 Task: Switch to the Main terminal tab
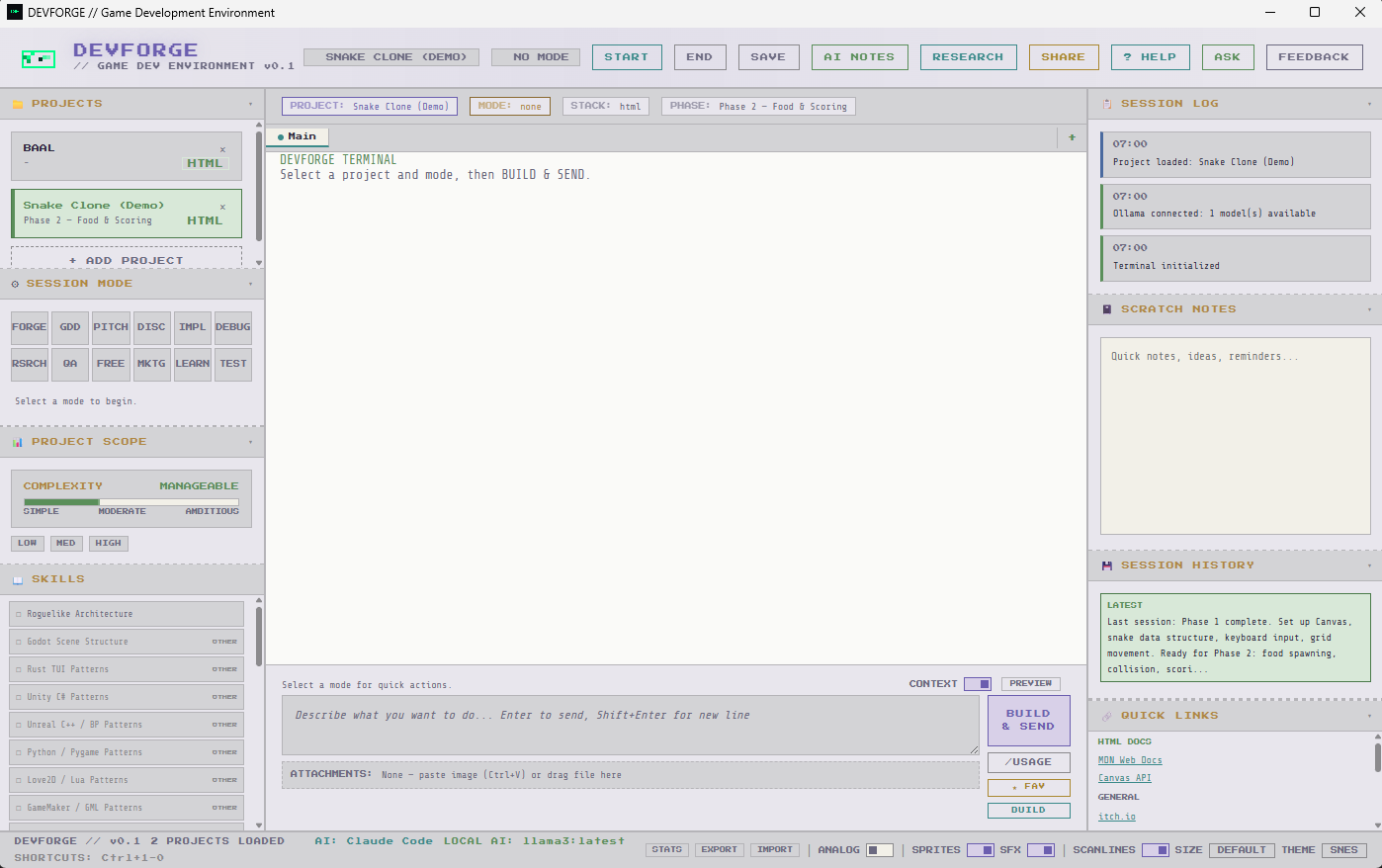(297, 136)
